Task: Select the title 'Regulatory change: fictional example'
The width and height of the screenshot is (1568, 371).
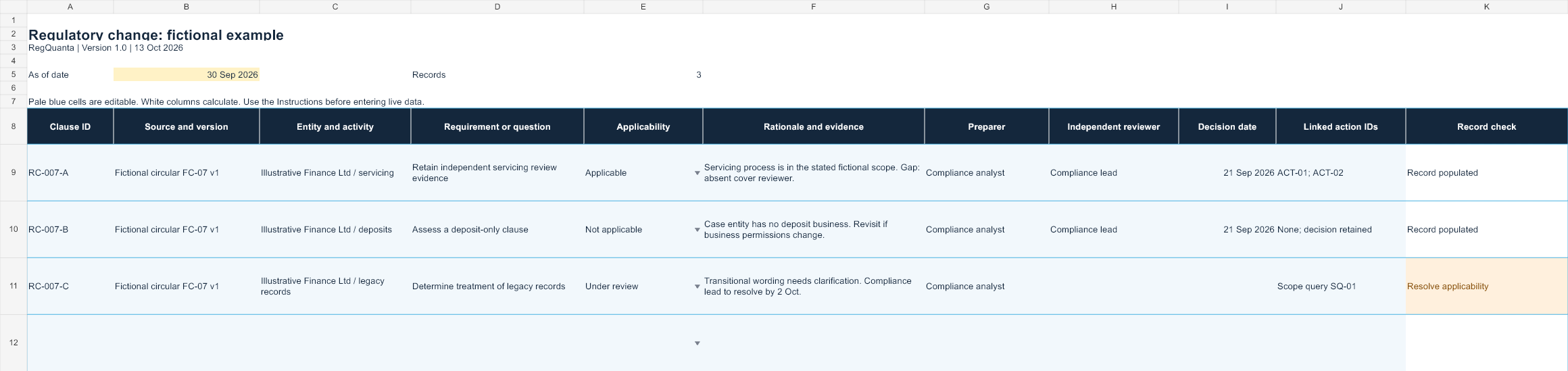Action: [x=156, y=34]
